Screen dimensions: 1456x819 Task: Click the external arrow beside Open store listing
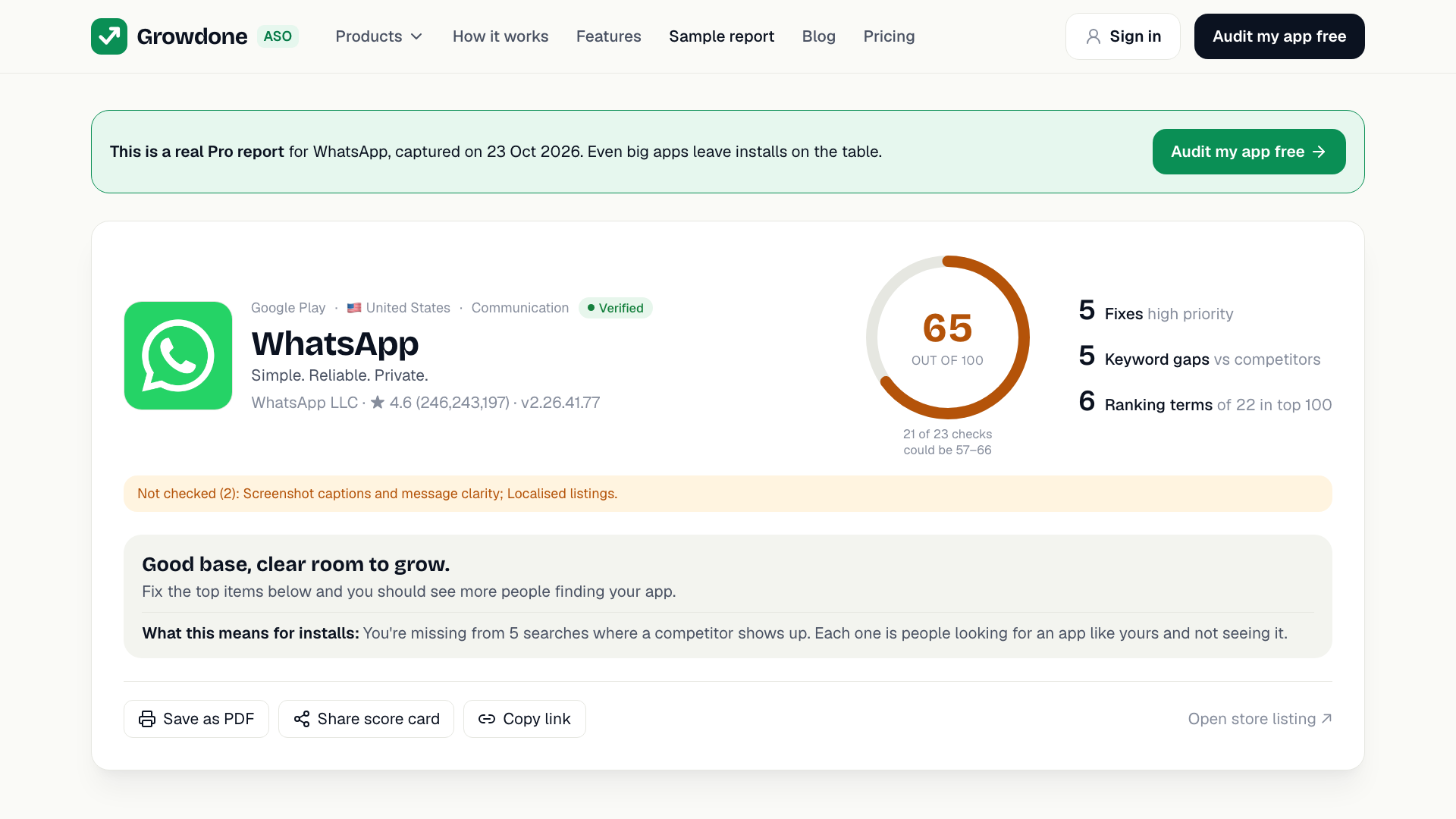coord(1326,718)
